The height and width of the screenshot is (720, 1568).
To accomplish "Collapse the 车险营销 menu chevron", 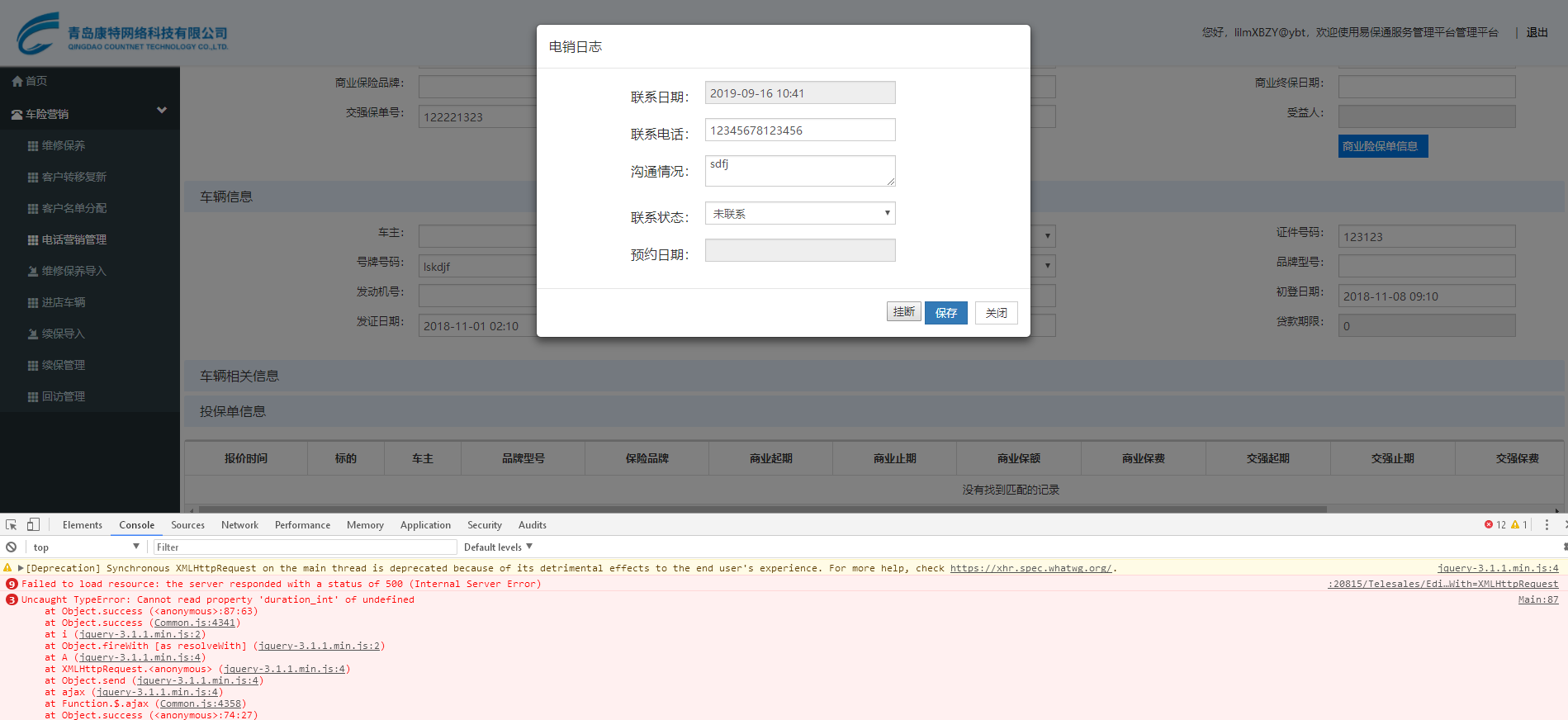I will click(x=162, y=111).
